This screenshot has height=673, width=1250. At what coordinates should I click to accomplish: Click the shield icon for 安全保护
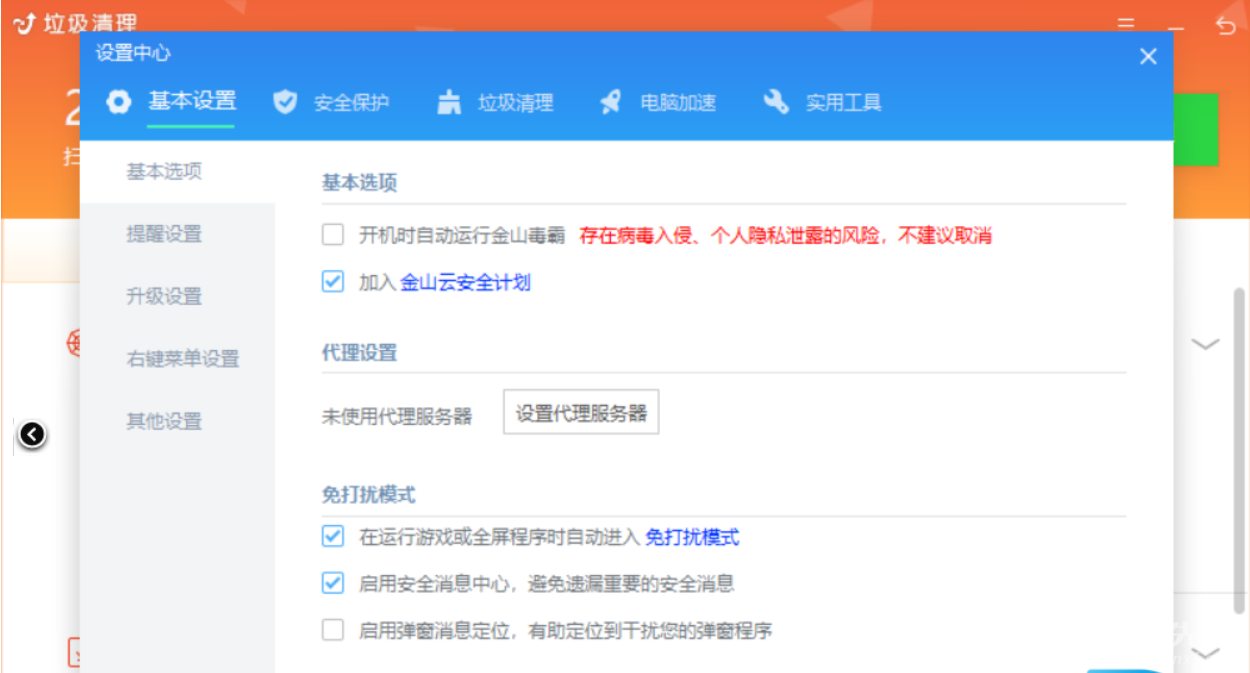(286, 102)
